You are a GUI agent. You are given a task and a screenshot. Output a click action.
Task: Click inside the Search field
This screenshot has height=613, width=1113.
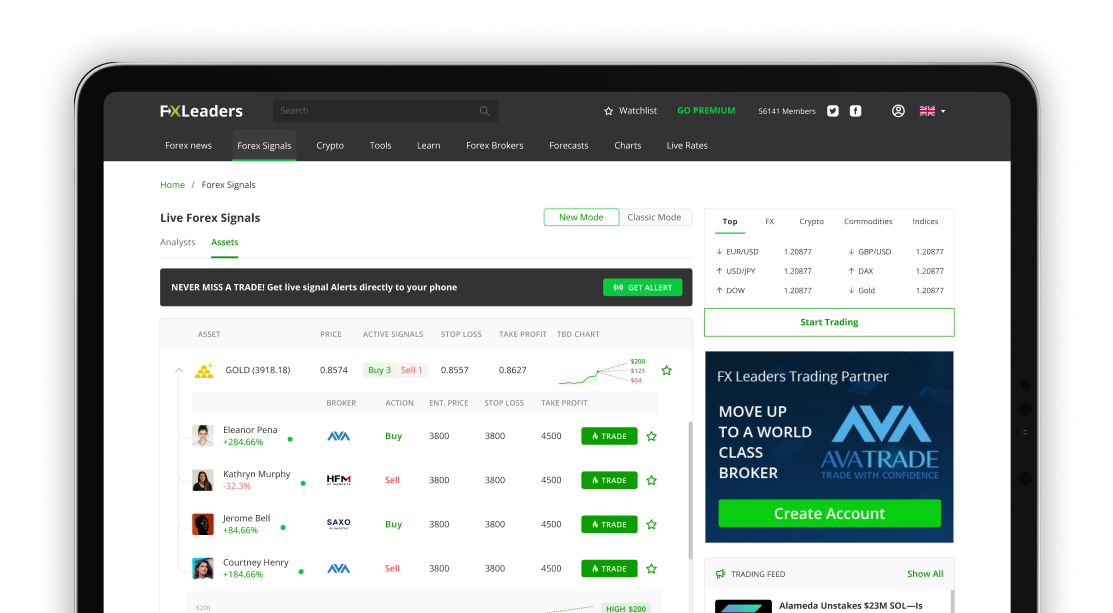(385, 111)
